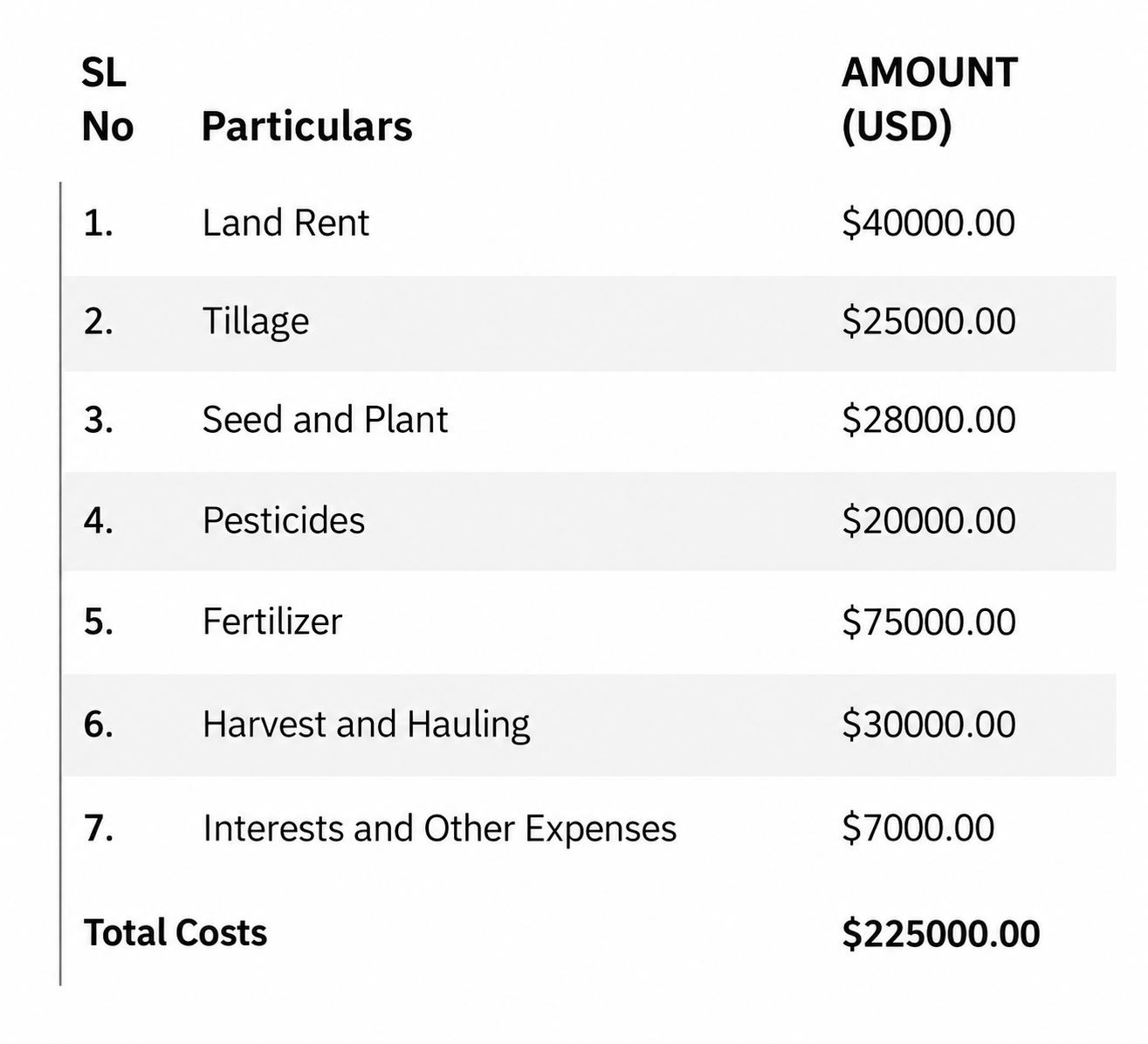Click the Particulars column header
The height and width of the screenshot is (1044, 1148).
pos(306,127)
